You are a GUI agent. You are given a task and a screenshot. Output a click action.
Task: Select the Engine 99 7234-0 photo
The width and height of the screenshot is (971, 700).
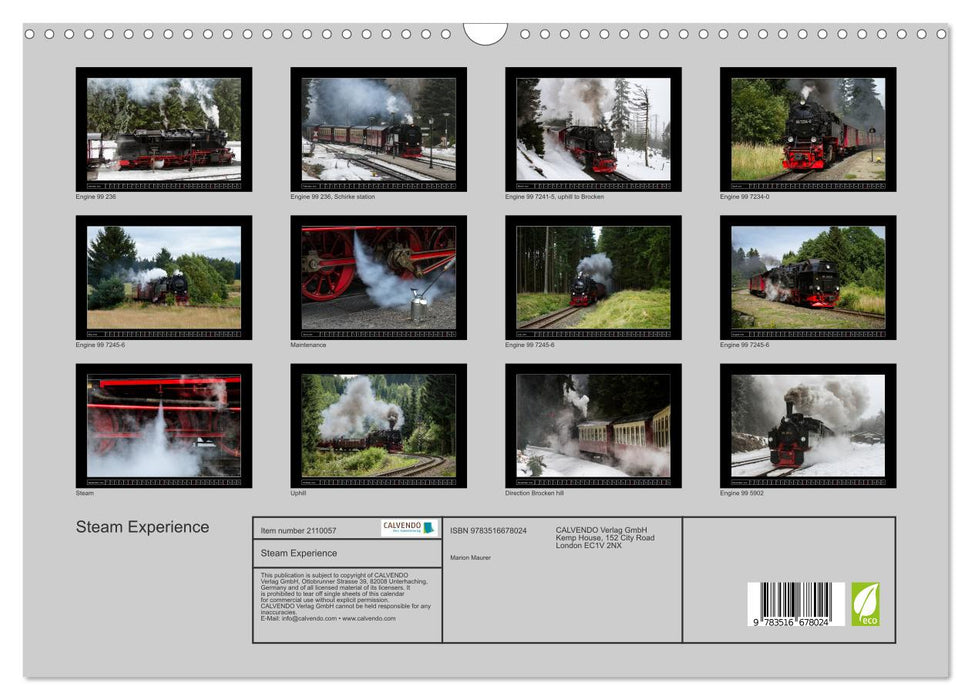pyautogui.click(x=807, y=129)
